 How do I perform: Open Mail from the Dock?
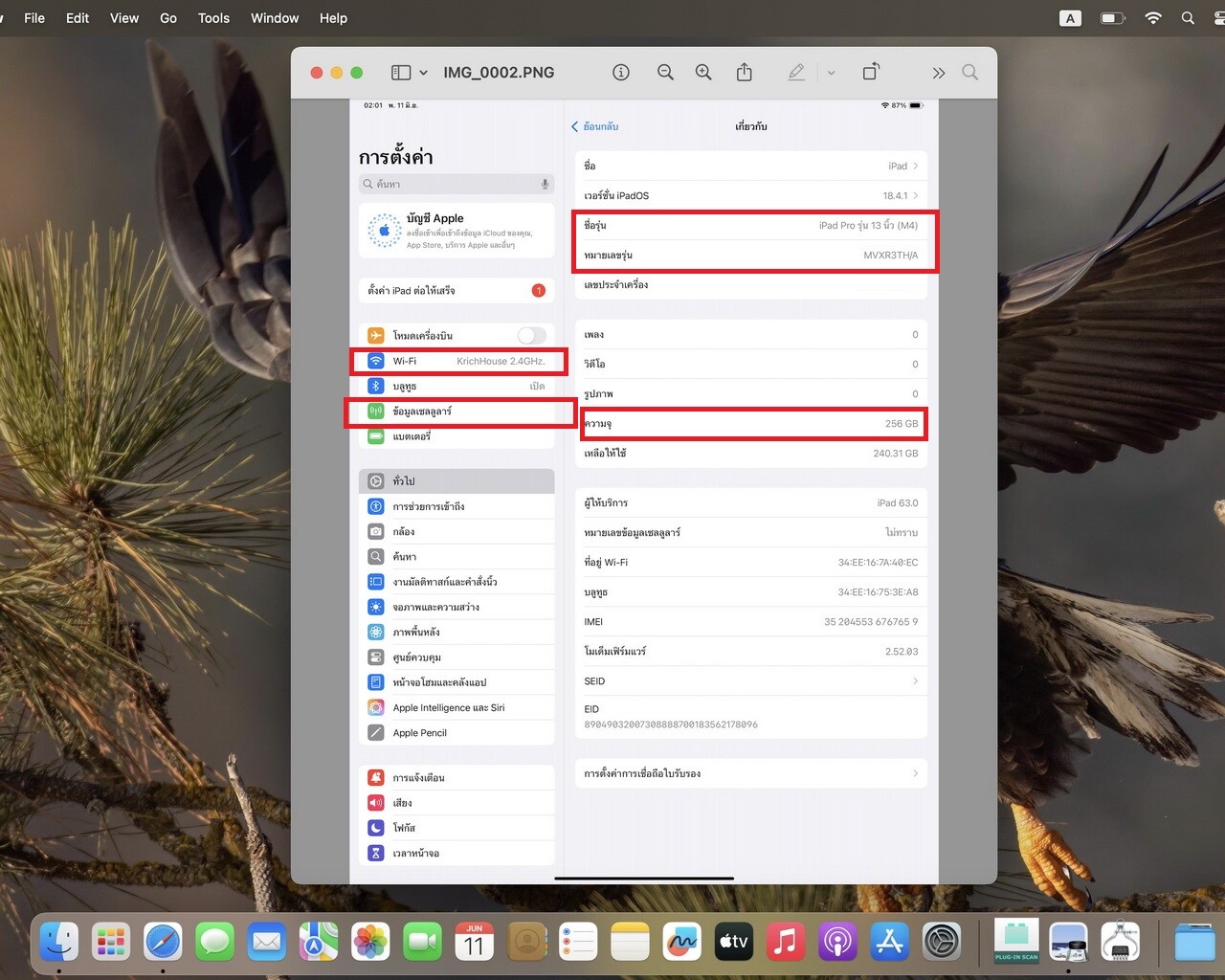pos(266,942)
